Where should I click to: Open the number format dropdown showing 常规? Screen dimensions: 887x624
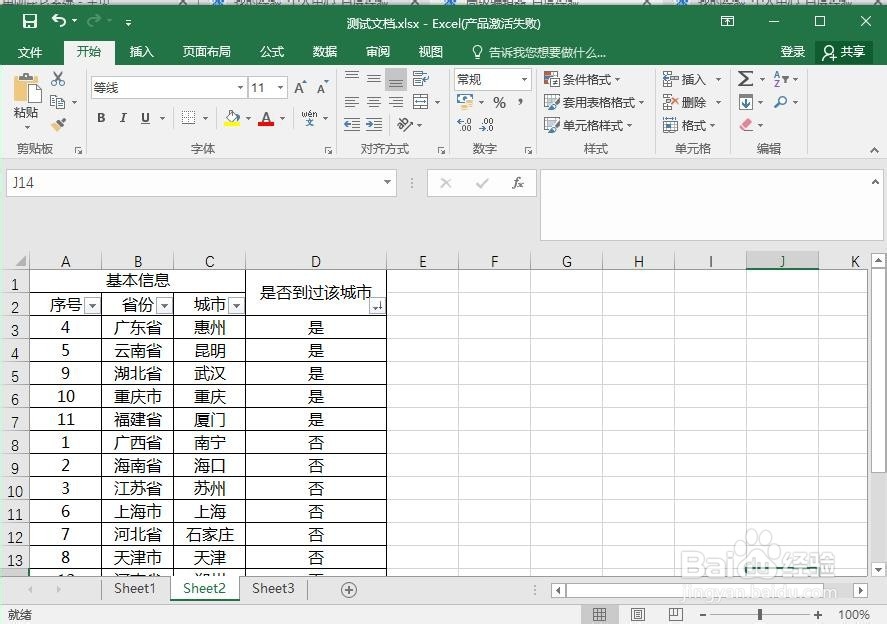pos(490,78)
